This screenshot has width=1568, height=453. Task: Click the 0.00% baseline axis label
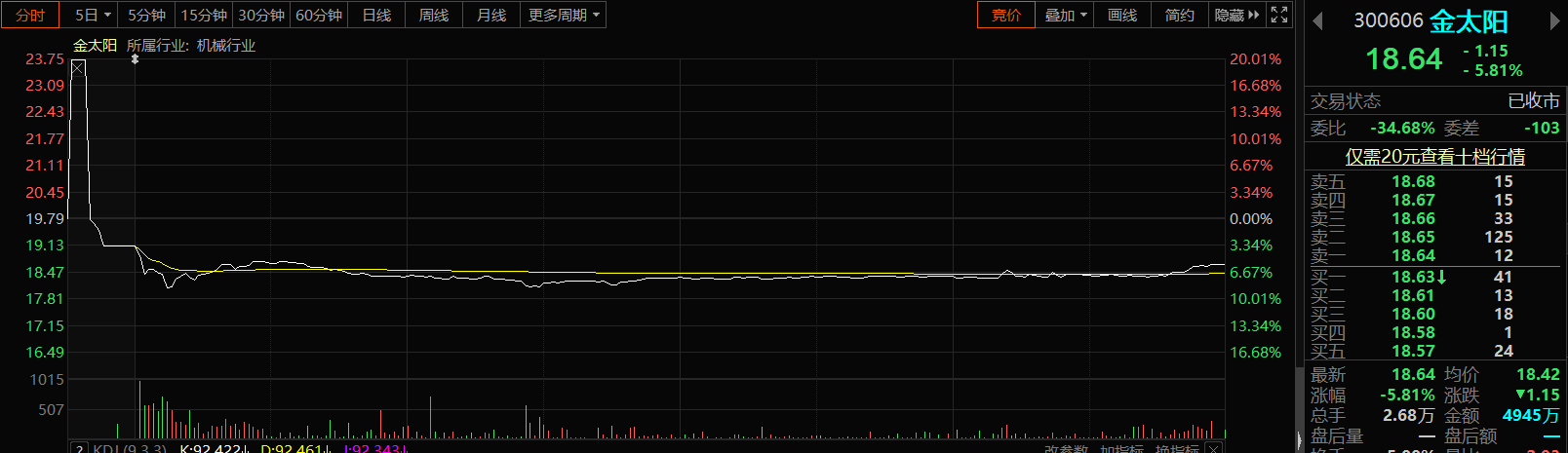(x=1251, y=219)
